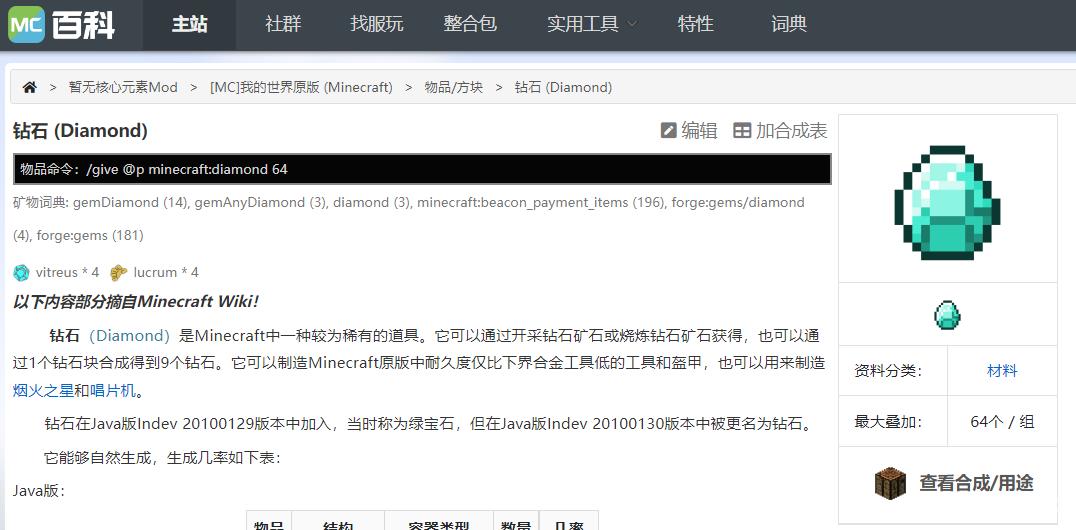
Task: Click 钻石 (Diamond) breadcrumb entry
Action: tap(563, 87)
